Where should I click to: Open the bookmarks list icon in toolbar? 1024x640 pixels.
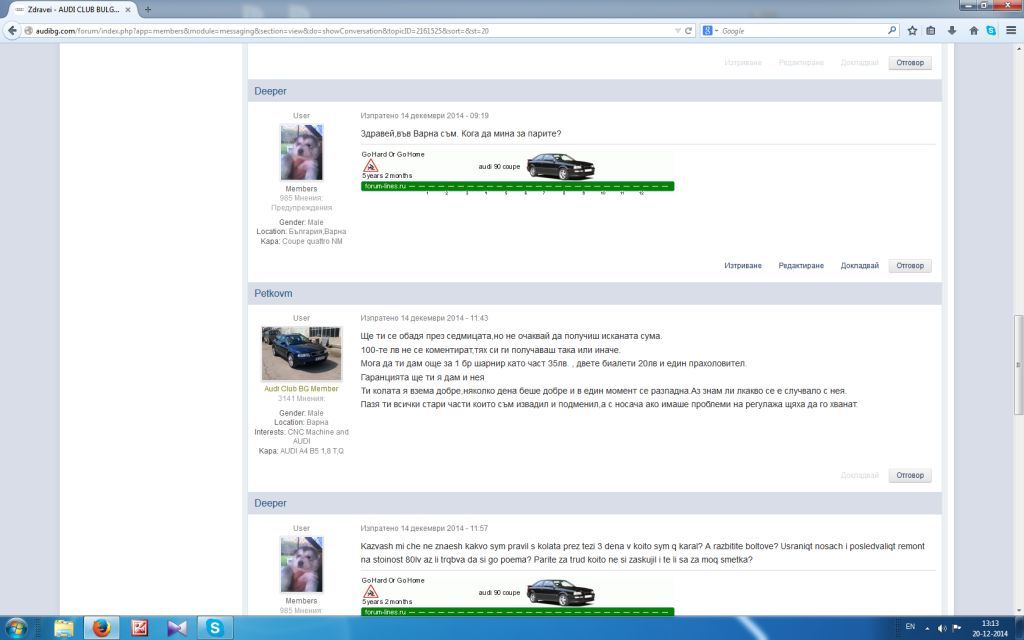coord(931,31)
